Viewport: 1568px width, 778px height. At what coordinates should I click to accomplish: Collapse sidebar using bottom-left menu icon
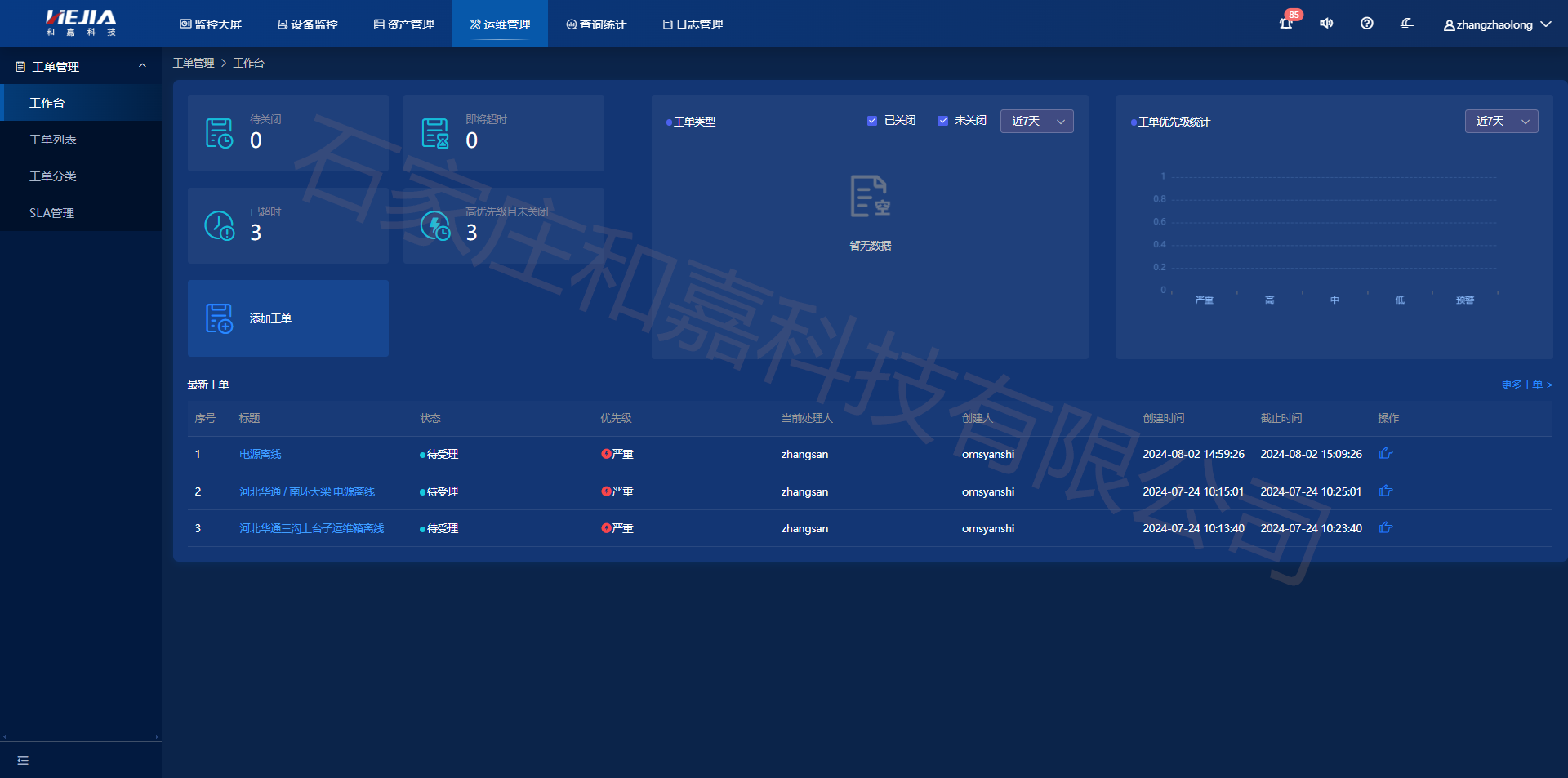click(23, 760)
